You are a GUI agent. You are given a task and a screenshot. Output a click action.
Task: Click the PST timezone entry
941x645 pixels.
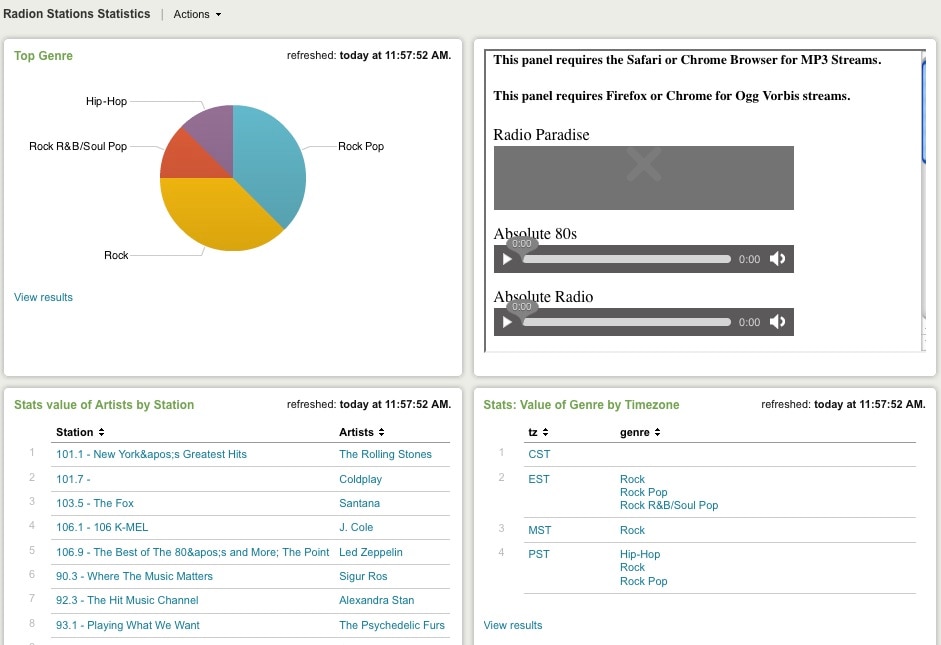pyautogui.click(x=538, y=554)
